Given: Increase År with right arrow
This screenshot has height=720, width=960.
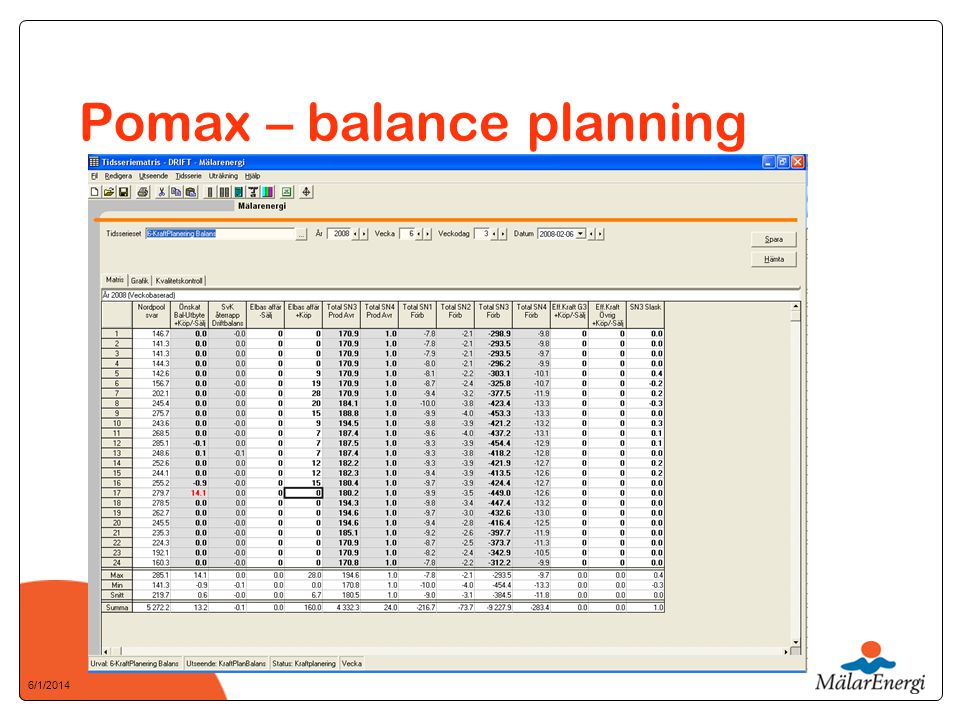Looking at the screenshot, I should (364, 234).
